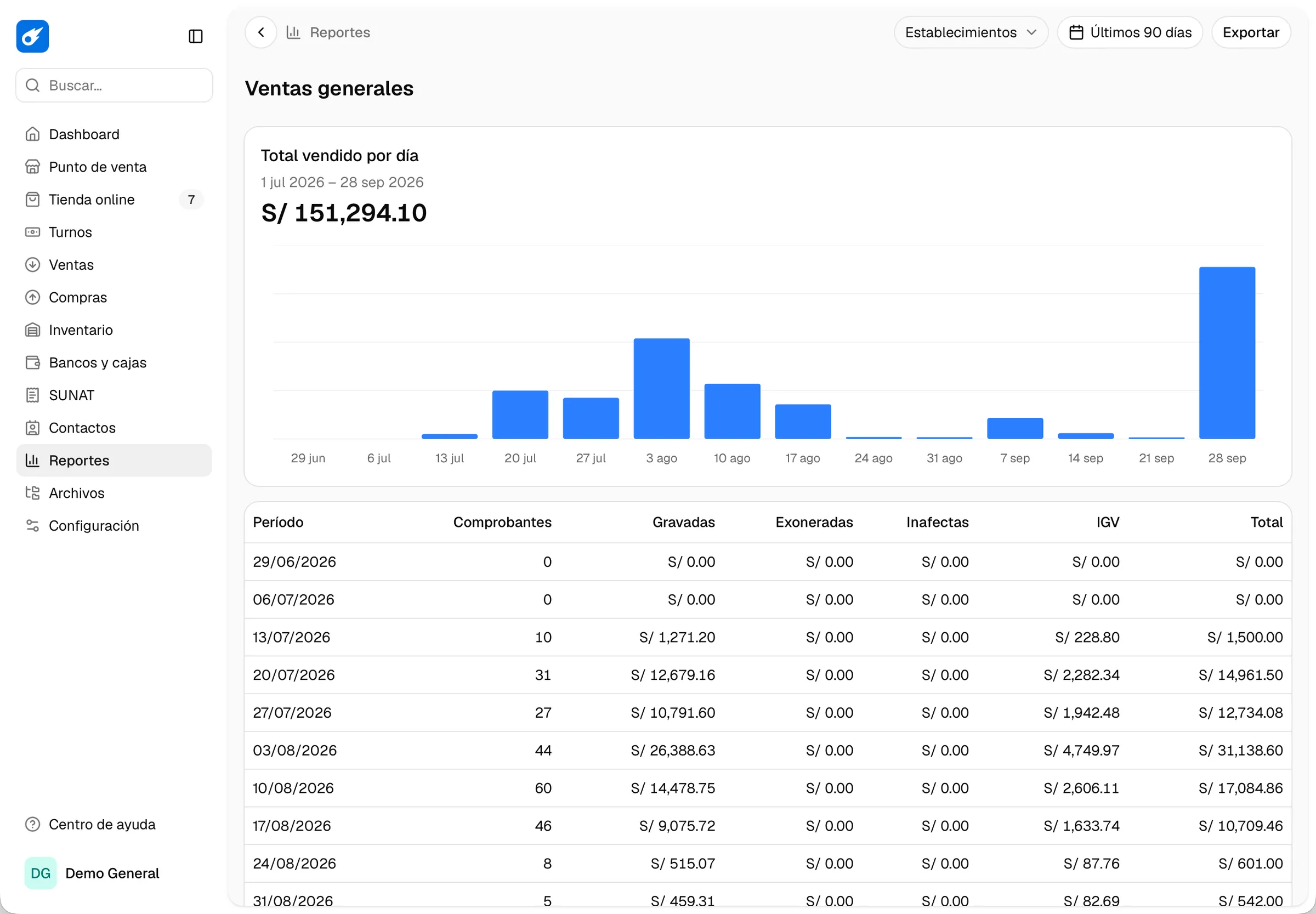The image size is (1316, 914).
Task: Click the Turnos cash icon
Action: click(x=33, y=232)
